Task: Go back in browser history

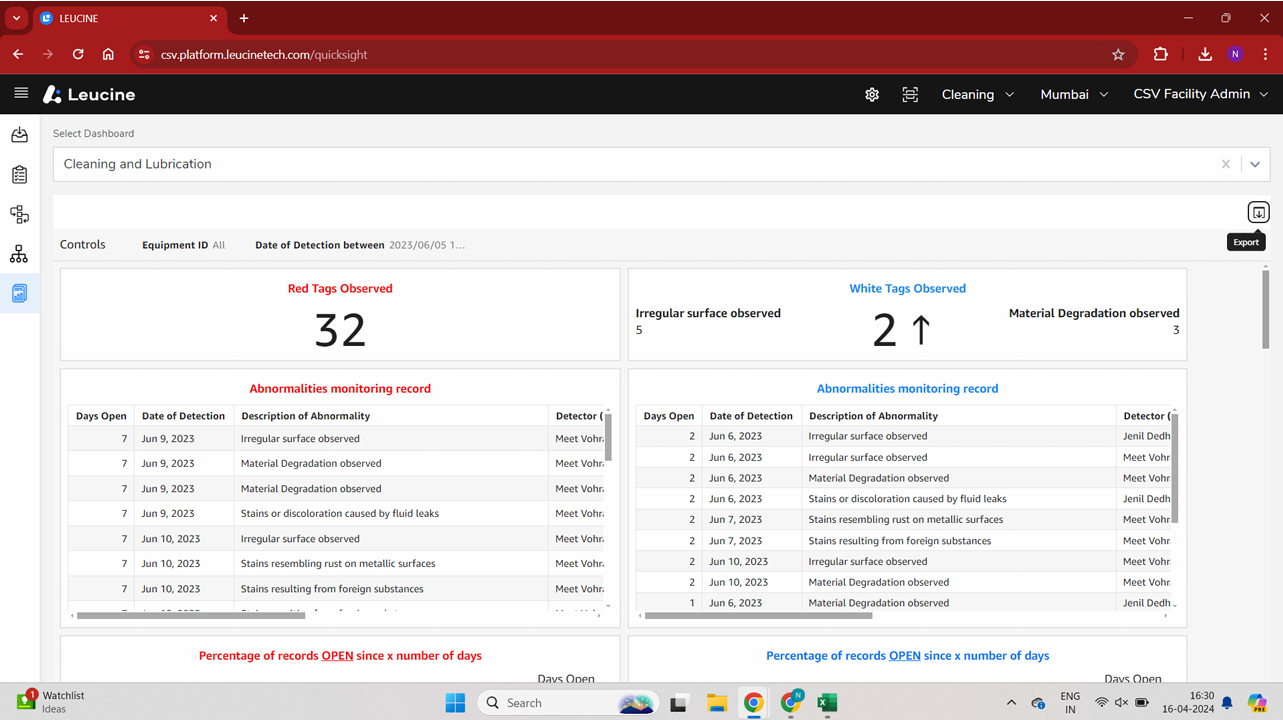Action: click(18, 54)
